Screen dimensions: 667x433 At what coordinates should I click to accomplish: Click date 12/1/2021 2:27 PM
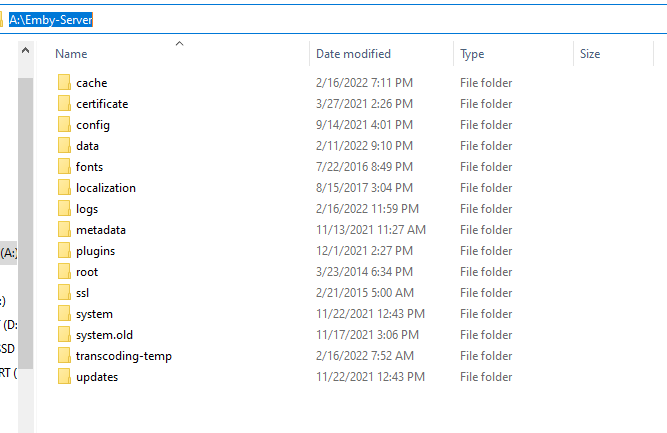pos(364,251)
